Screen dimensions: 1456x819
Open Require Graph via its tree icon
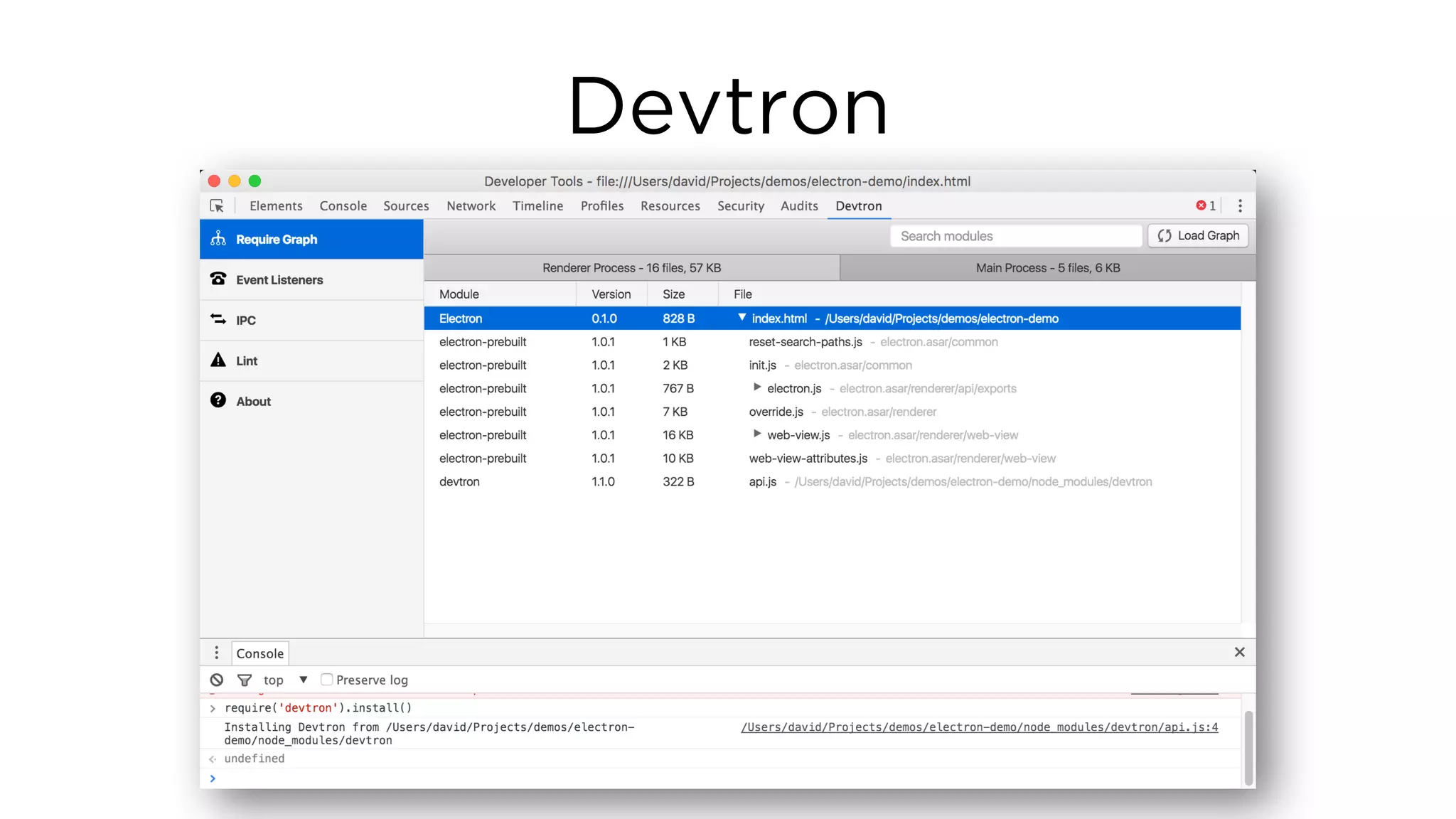pos(218,239)
